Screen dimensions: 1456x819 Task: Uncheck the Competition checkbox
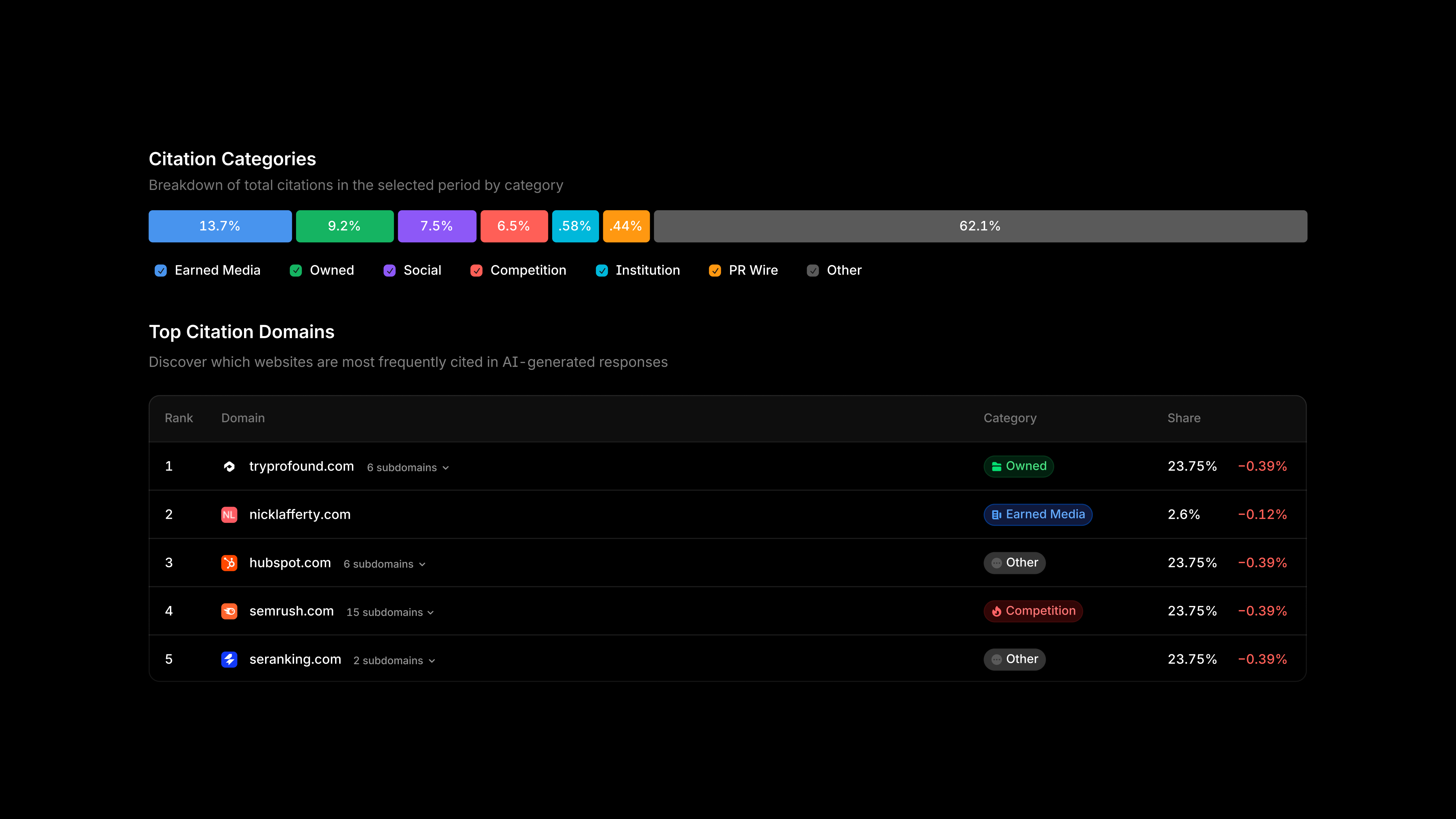476,271
